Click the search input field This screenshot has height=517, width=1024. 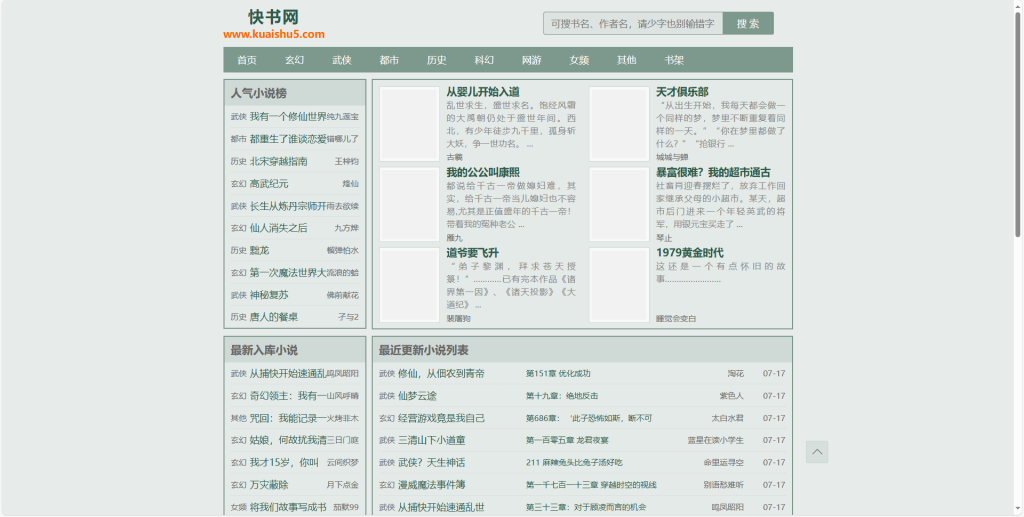coord(633,23)
